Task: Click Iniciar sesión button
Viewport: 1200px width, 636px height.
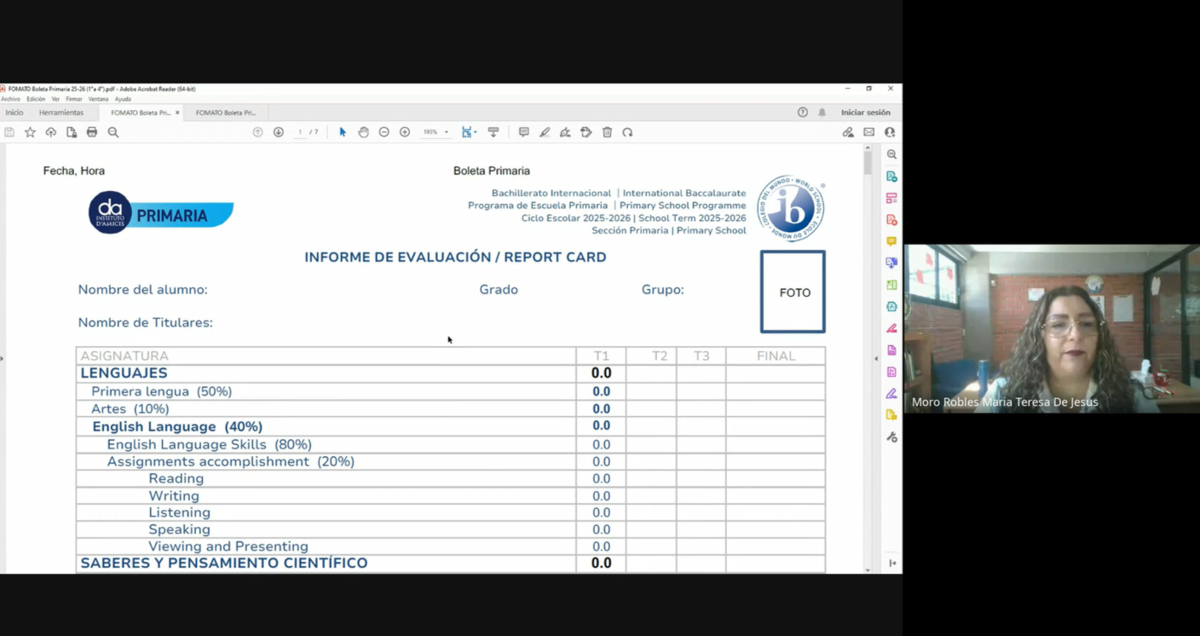Action: [865, 113]
